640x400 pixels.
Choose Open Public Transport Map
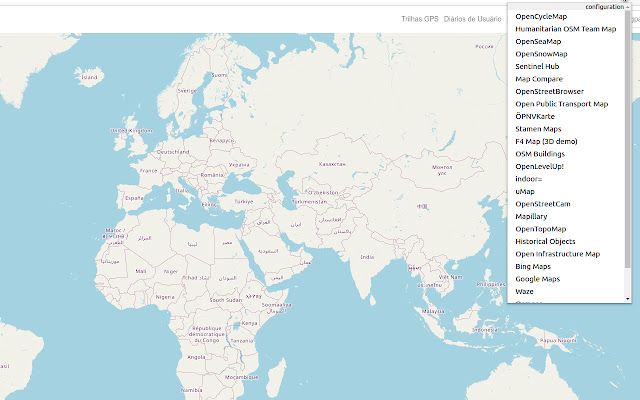coord(561,104)
